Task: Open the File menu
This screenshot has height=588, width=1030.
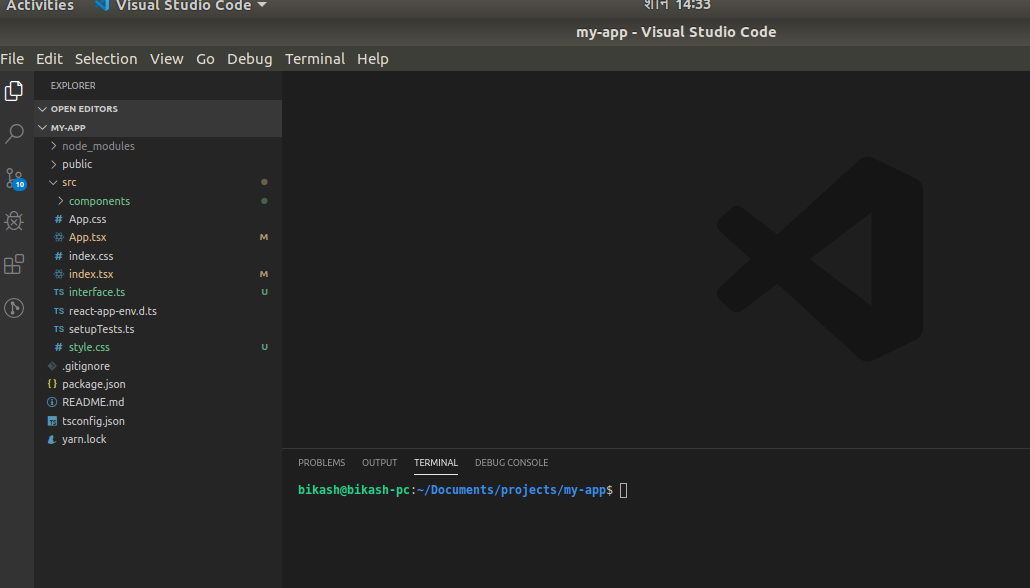Action: tap(12, 58)
